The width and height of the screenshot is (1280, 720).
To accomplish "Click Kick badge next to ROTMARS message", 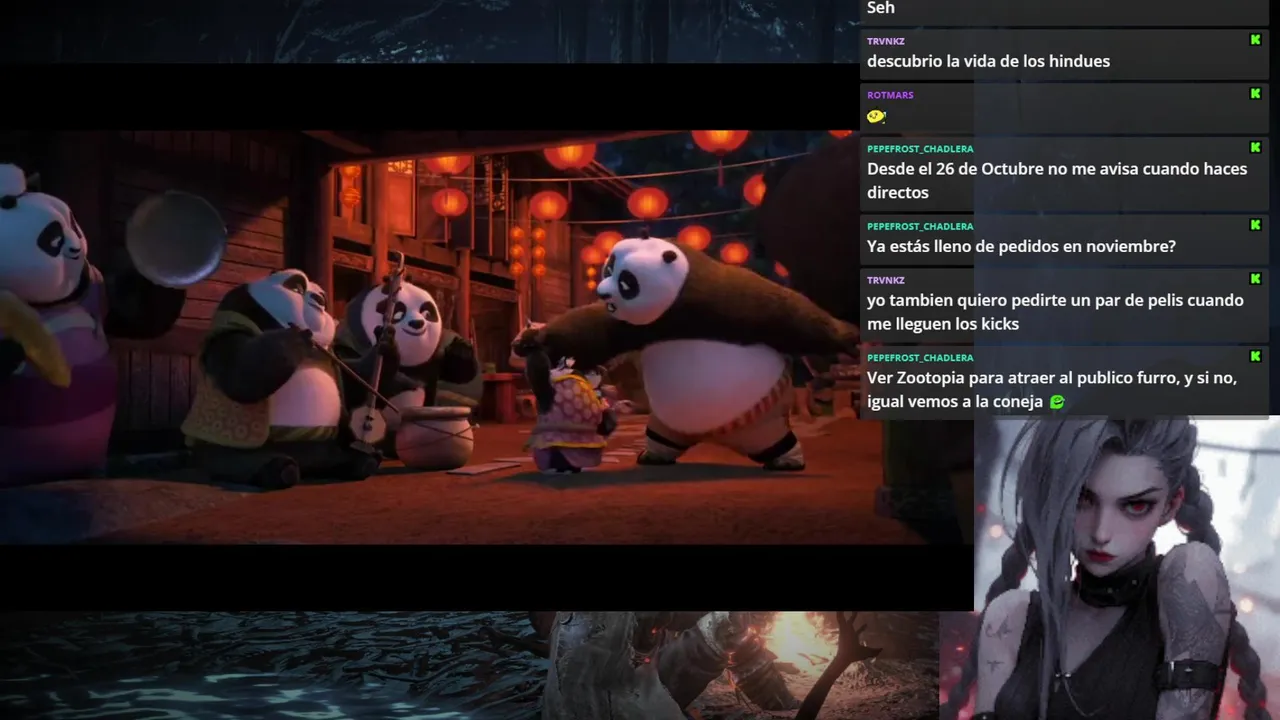I will click(x=1255, y=93).
